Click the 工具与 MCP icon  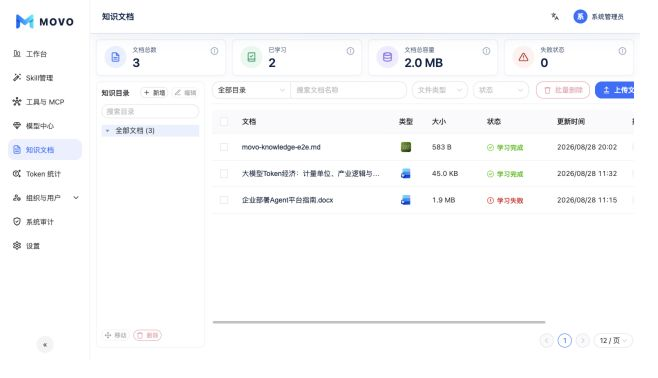point(17,101)
